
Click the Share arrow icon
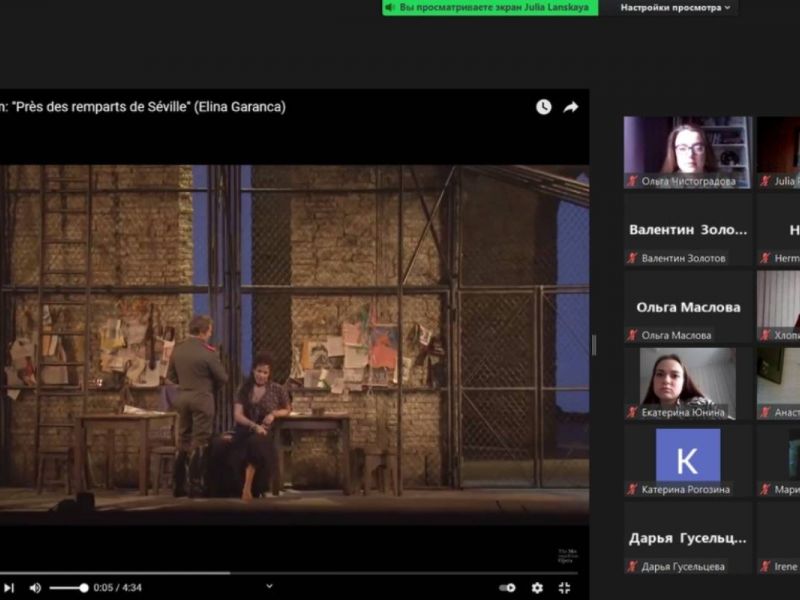pos(571,107)
